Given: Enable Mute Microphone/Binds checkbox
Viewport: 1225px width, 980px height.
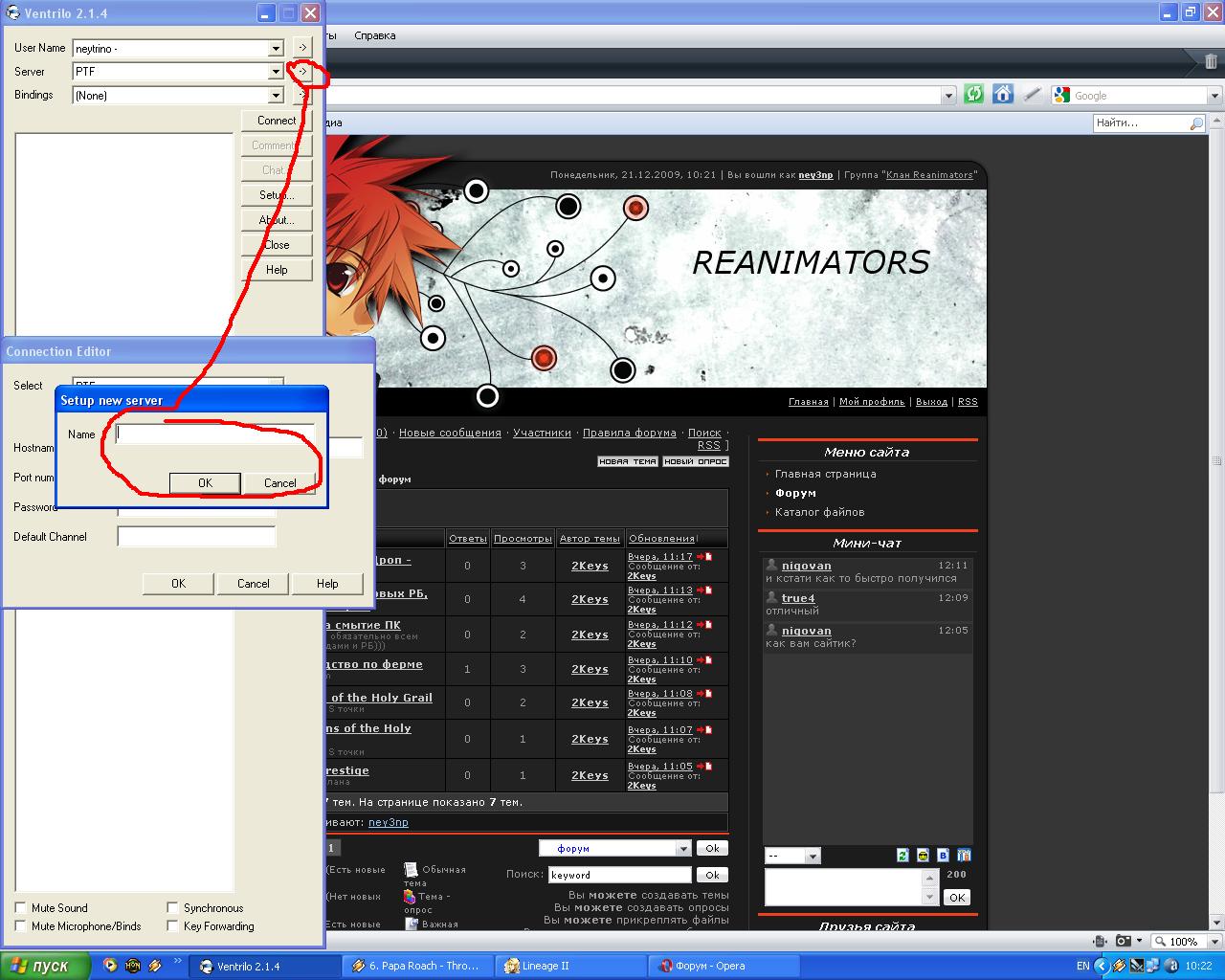Looking at the screenshot, I should click(20, 925).
